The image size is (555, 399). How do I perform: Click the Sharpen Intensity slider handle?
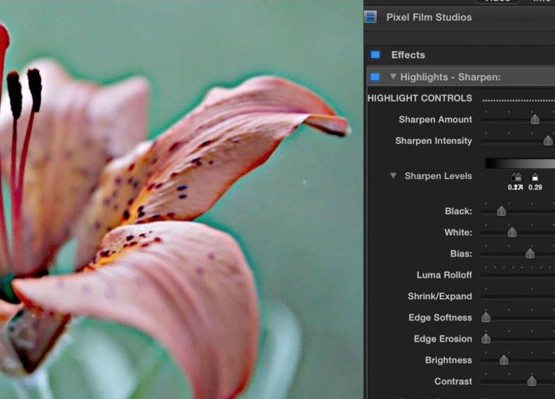548,141
